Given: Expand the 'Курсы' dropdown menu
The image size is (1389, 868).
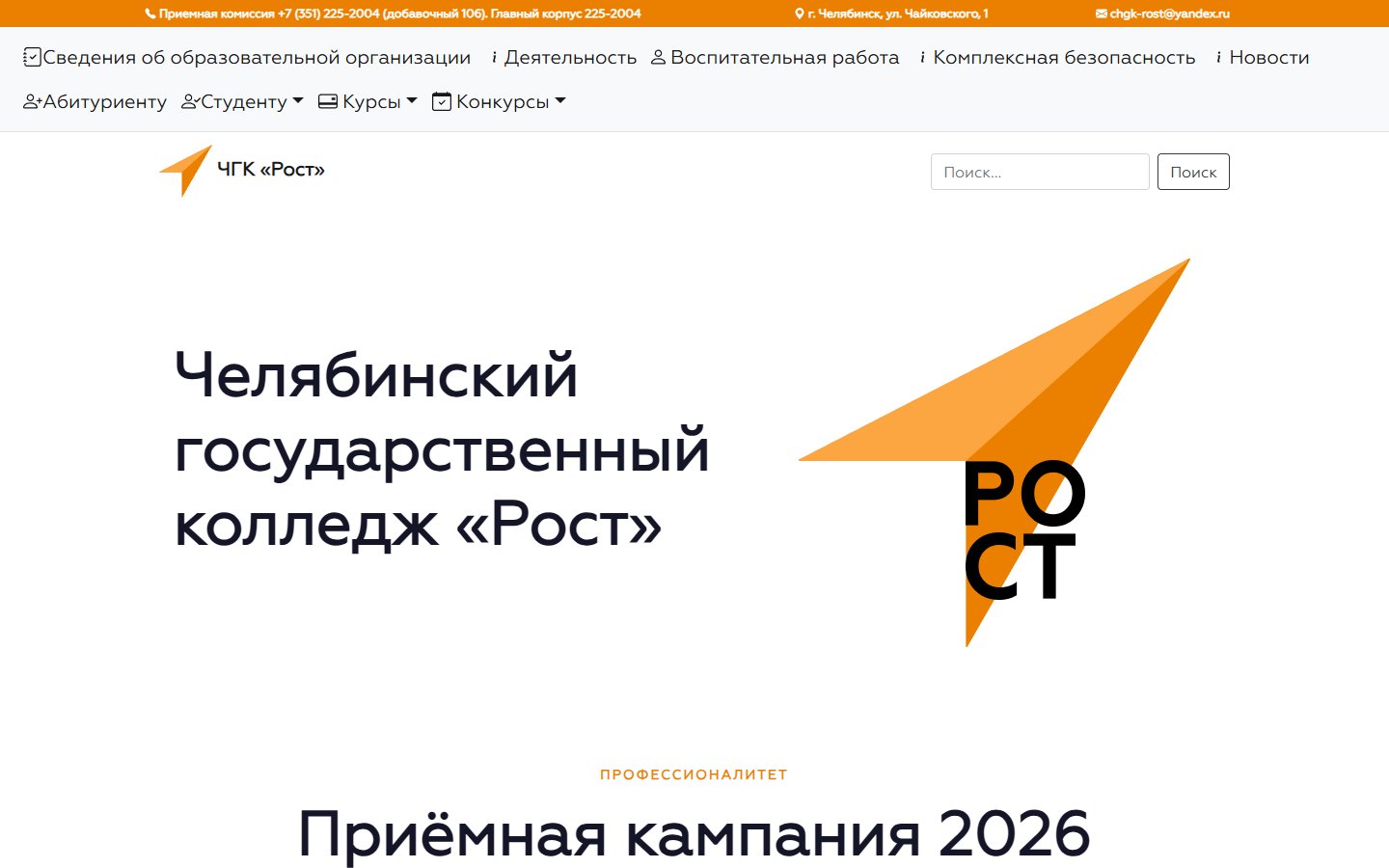Looking at the screenshot, I should 368,101.
